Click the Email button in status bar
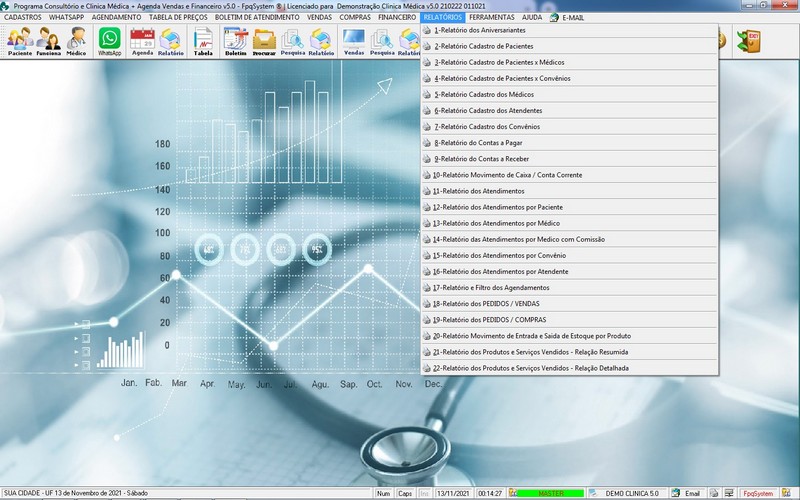Screen dimensions: 800x500 point(692,493)
